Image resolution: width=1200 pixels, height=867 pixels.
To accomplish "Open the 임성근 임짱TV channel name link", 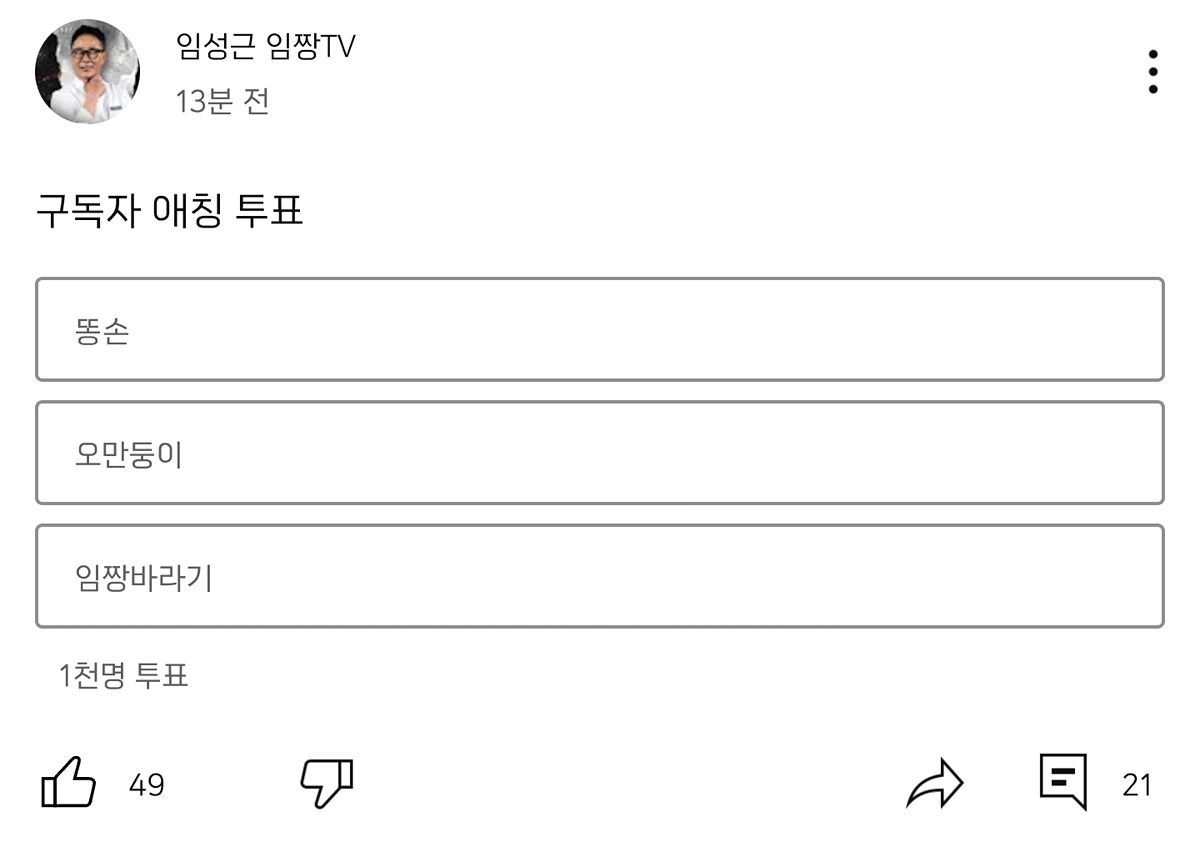I will (265, 45).
